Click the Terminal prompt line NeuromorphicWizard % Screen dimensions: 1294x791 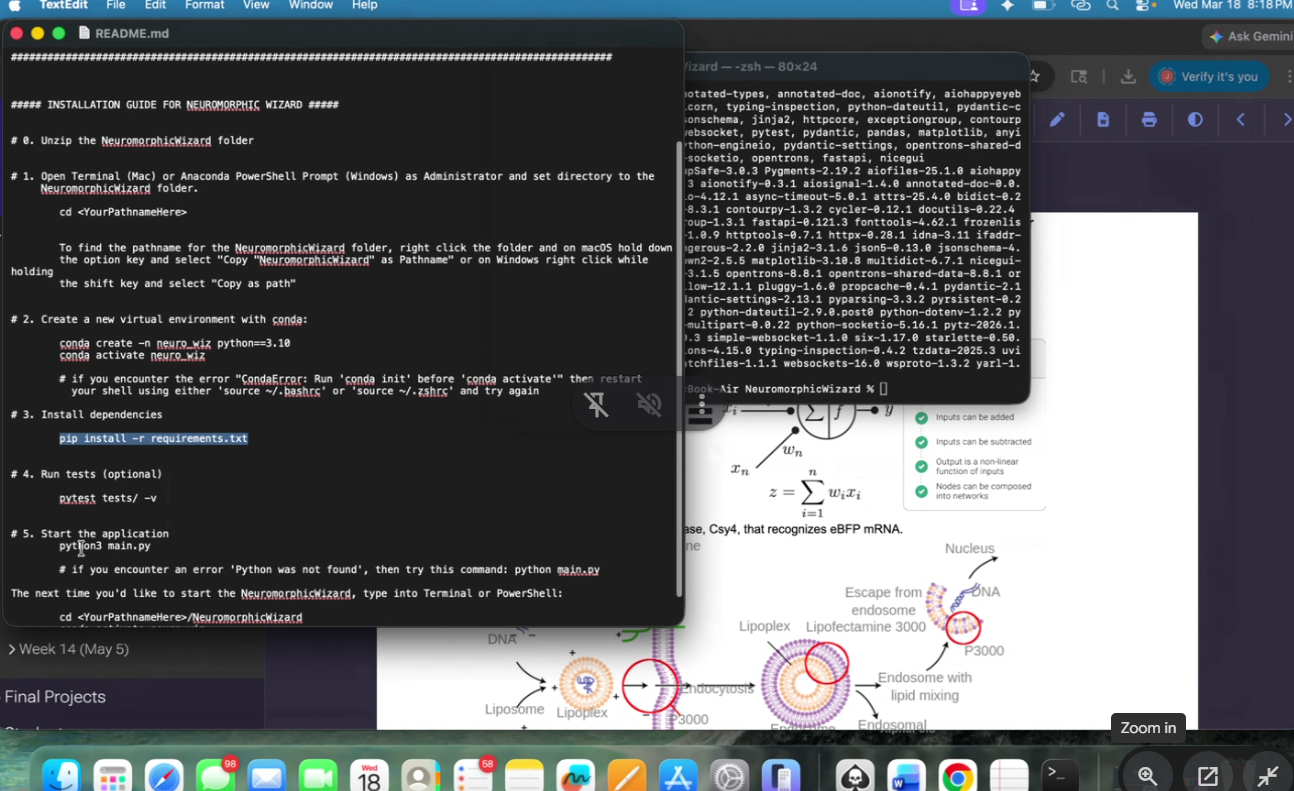click(x=785, y=388)
